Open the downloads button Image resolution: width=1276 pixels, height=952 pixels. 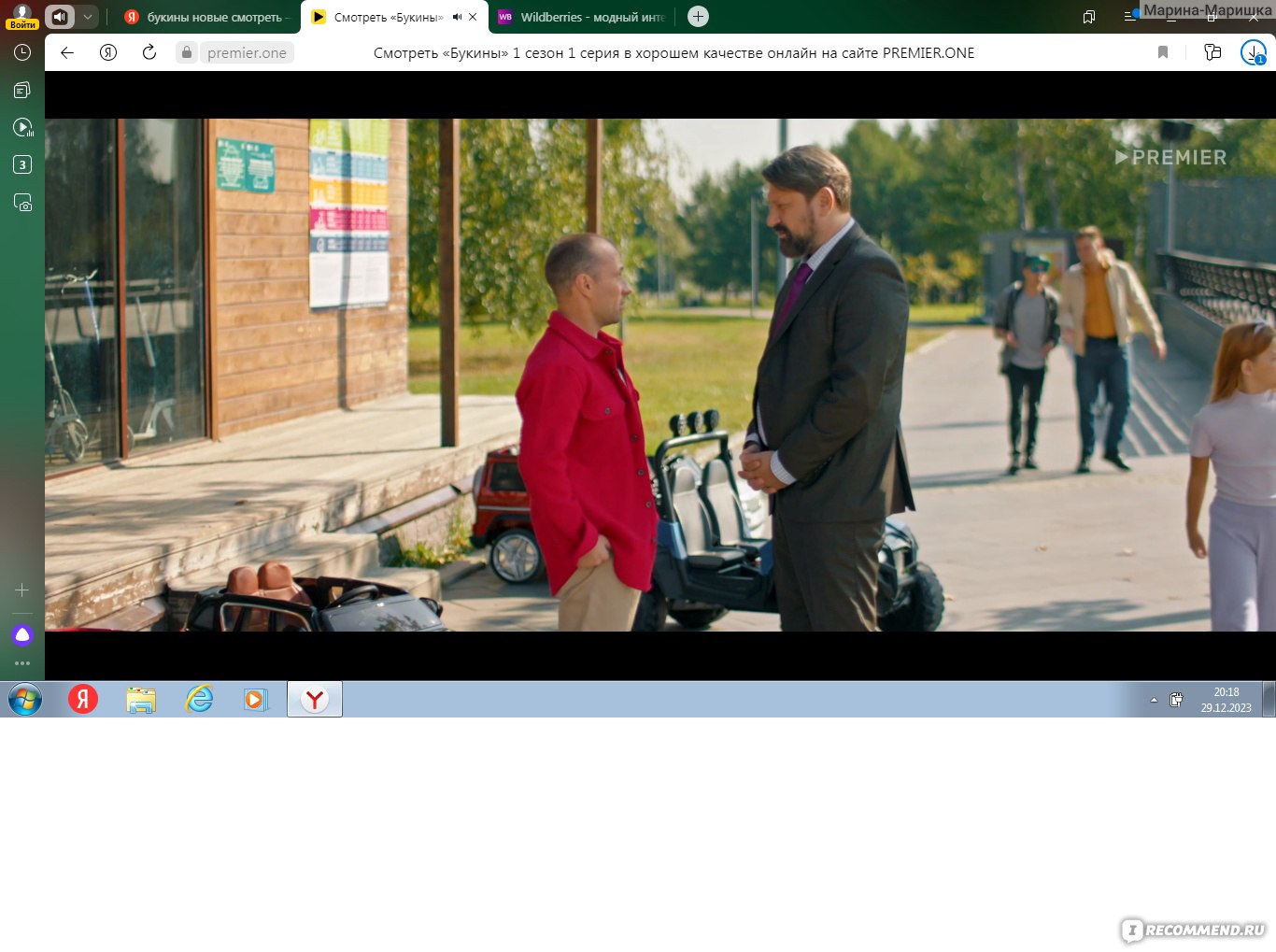pos(1253,52)
